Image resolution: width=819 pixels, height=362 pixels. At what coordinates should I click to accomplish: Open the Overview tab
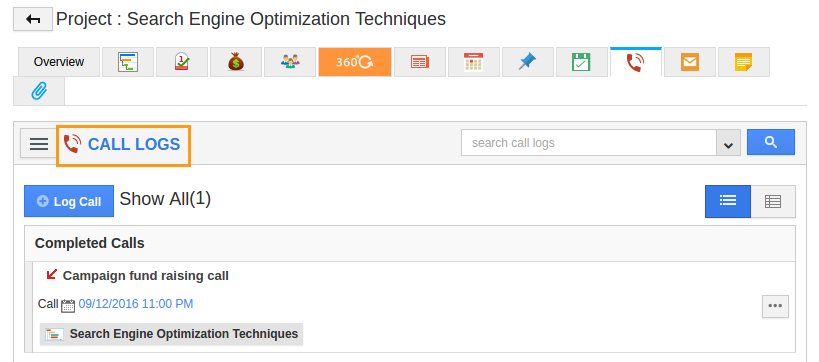click(x=59, y=62)
